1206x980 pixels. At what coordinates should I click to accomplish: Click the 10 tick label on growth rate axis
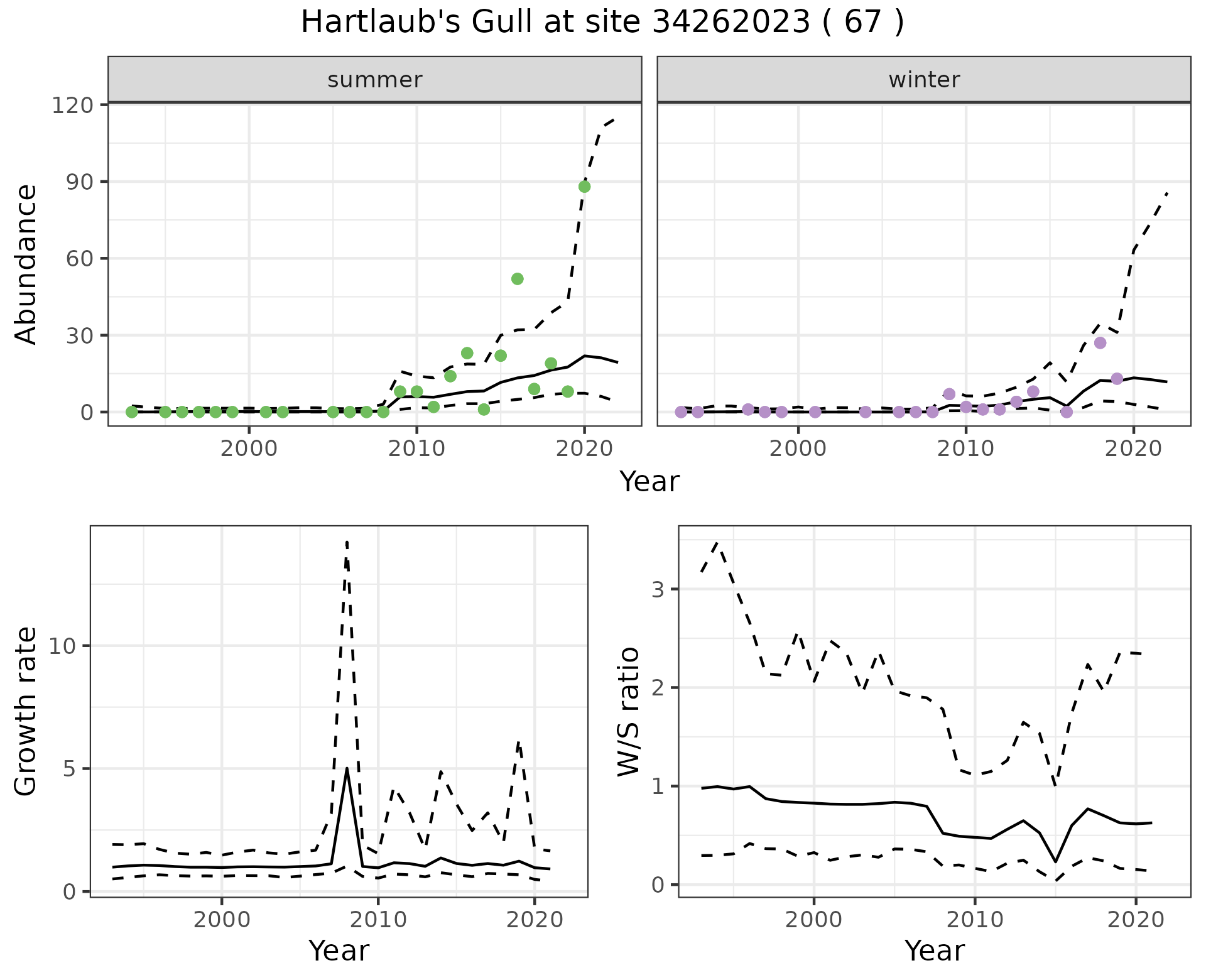(x=63, y=646)
